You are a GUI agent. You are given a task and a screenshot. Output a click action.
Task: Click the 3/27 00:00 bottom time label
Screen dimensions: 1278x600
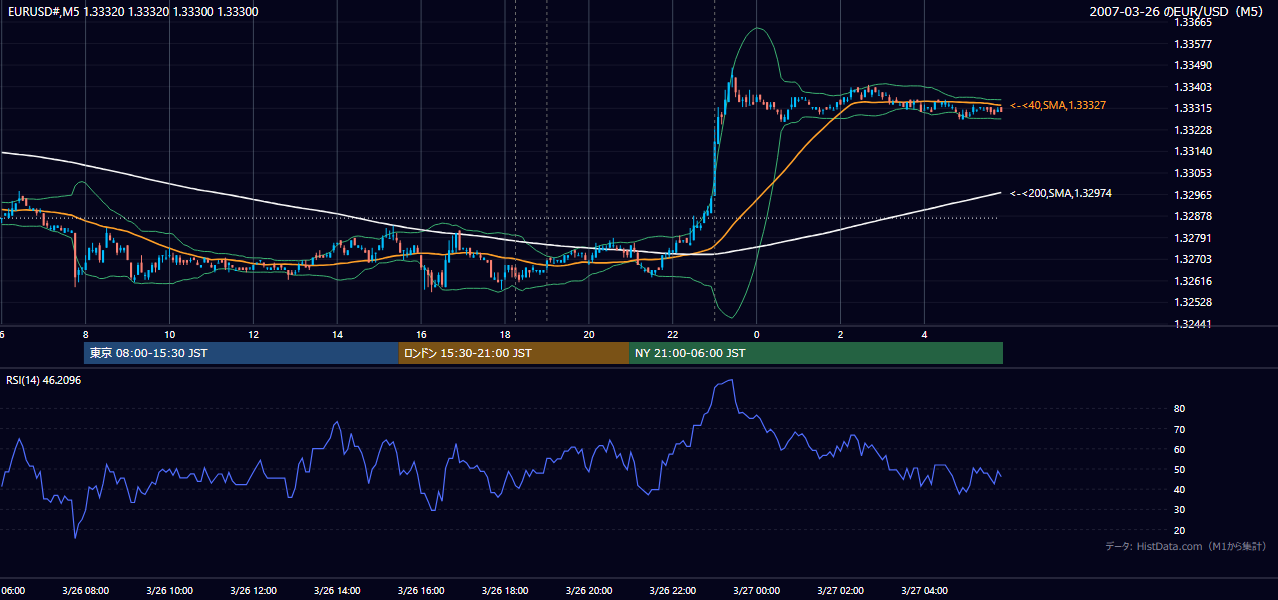pos(757,591)
